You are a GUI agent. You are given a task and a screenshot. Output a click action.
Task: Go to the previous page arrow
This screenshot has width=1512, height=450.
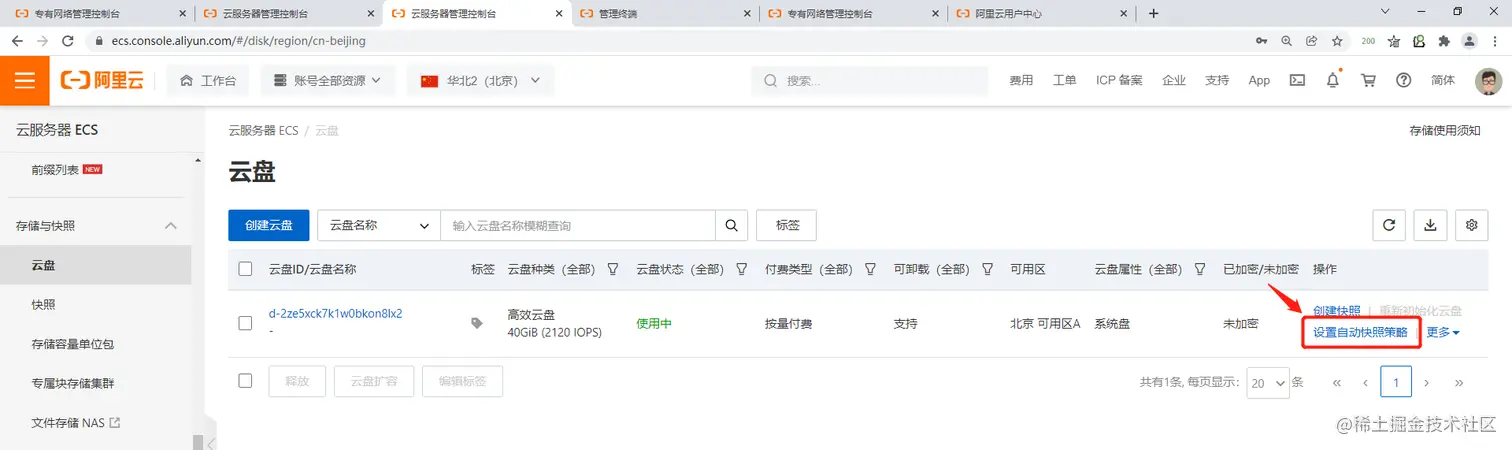click(1365, 382)
